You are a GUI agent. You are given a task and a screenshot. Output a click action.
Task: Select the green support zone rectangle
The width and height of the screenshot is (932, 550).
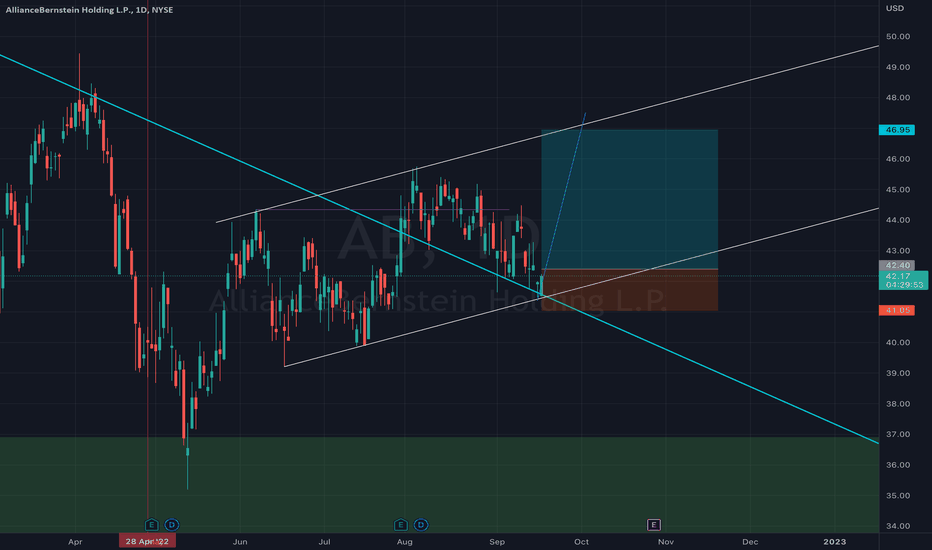click(439, 485)
